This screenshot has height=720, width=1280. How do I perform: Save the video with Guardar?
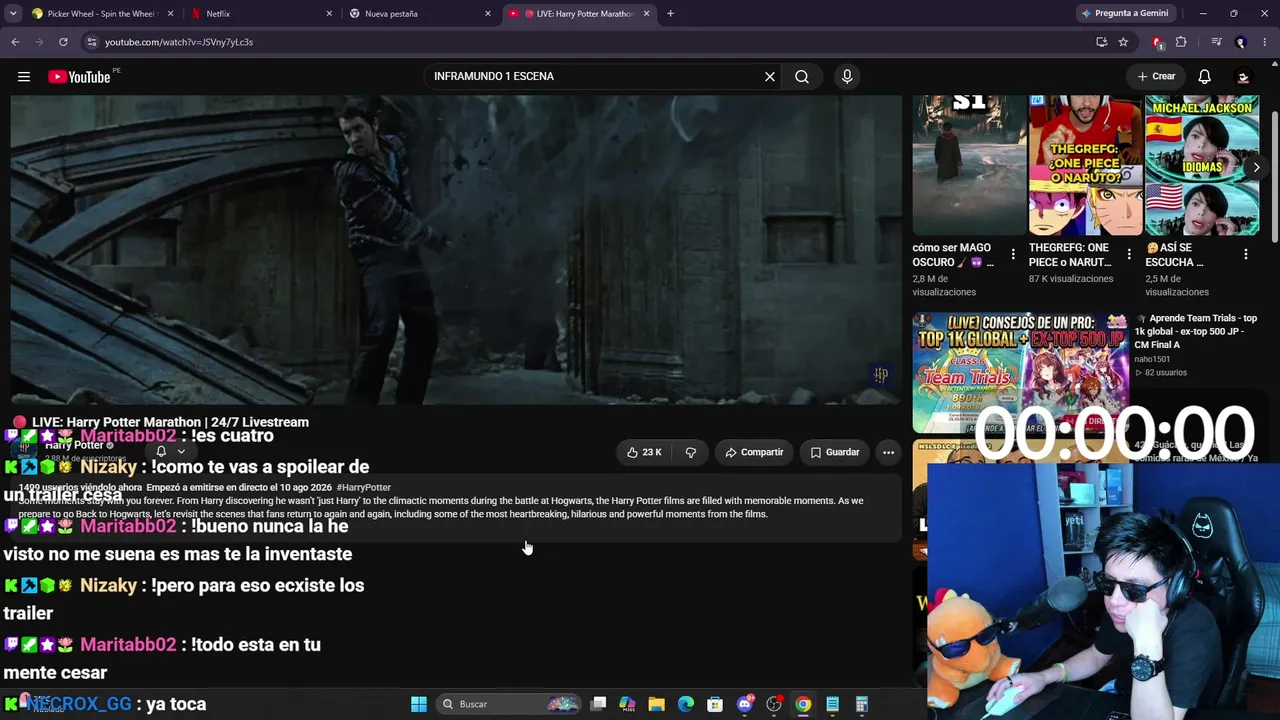click(835, 452)
